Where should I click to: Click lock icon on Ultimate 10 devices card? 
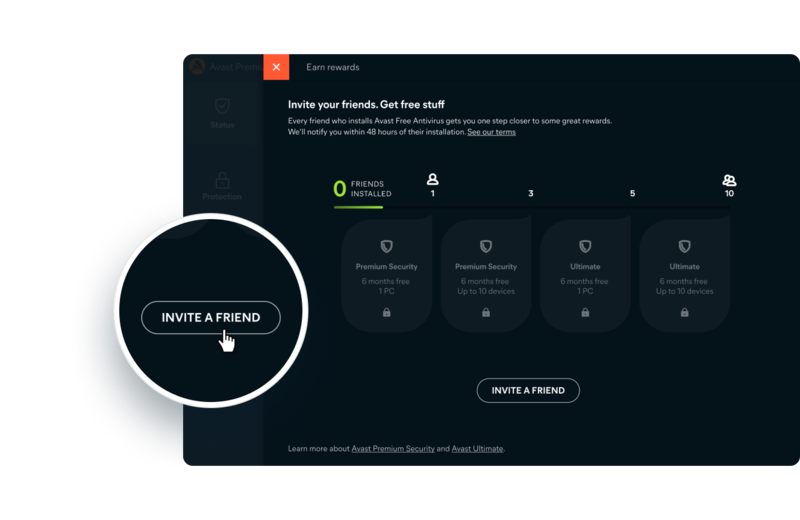point(685,312)
